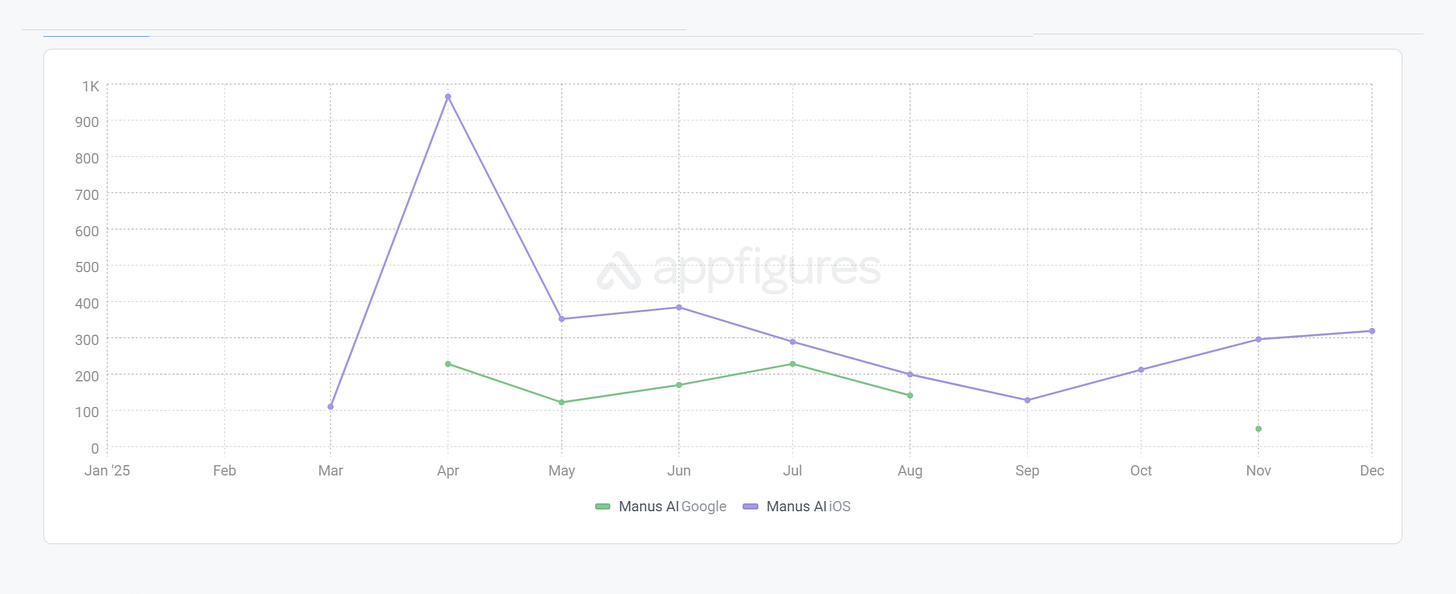This screenshot has height=594, width=1456.
Task: Click the 1K y-axis label
Action: (x=90, y=86)
